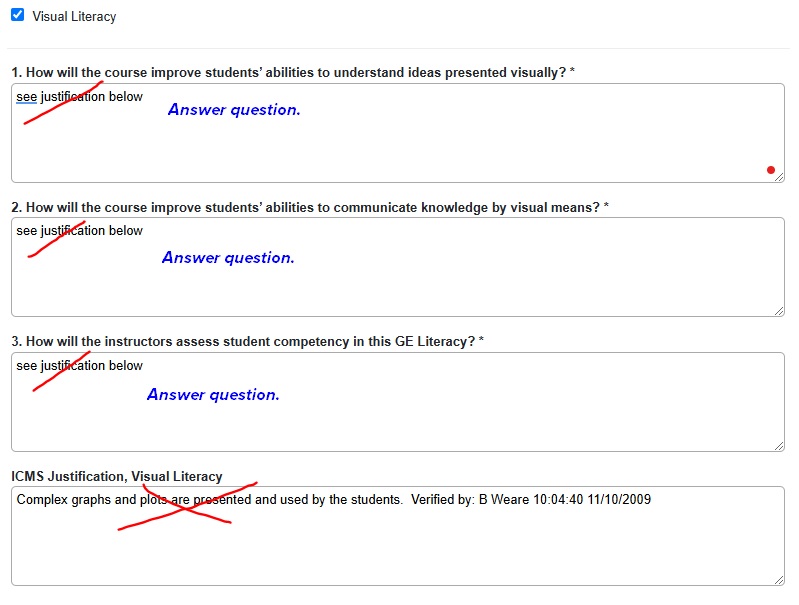The image size is (799, 605).
Task: Grab resize handle of ICMS Justification box
Action: pos(779,580)
